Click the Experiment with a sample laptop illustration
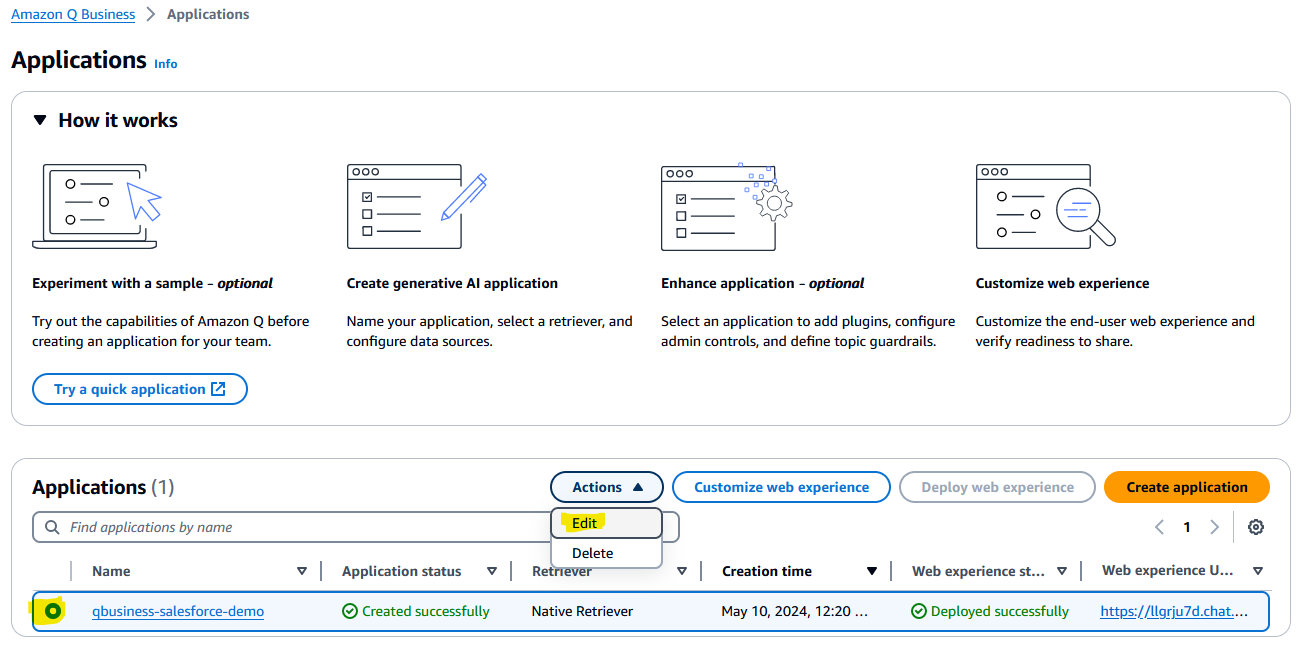 point(97,206)
